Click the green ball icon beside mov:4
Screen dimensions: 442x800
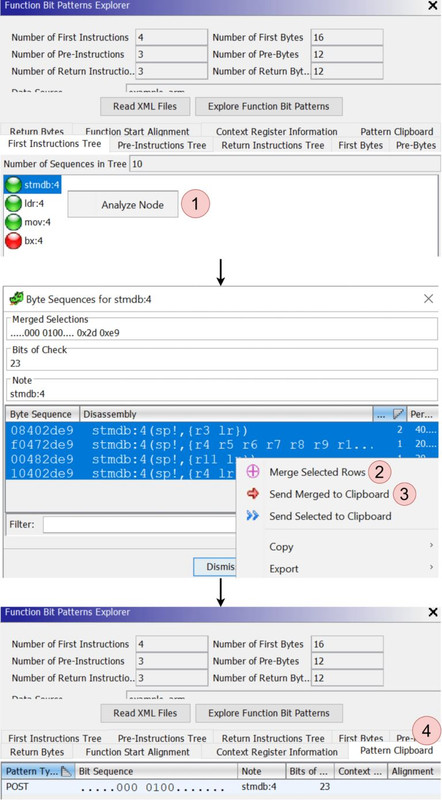point(13,222)
